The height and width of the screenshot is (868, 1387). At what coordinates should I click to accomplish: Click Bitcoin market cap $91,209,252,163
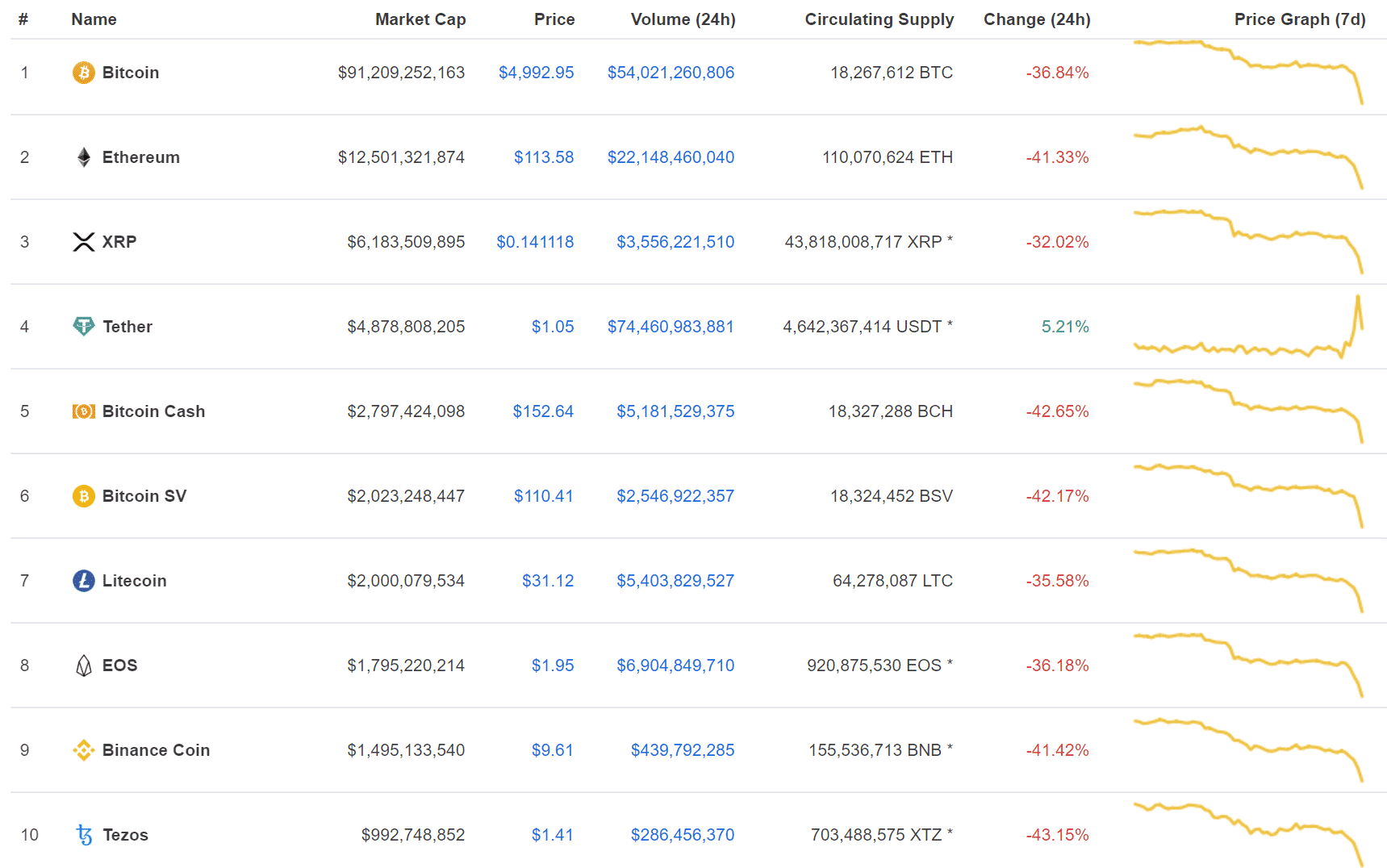pos(402,73)
